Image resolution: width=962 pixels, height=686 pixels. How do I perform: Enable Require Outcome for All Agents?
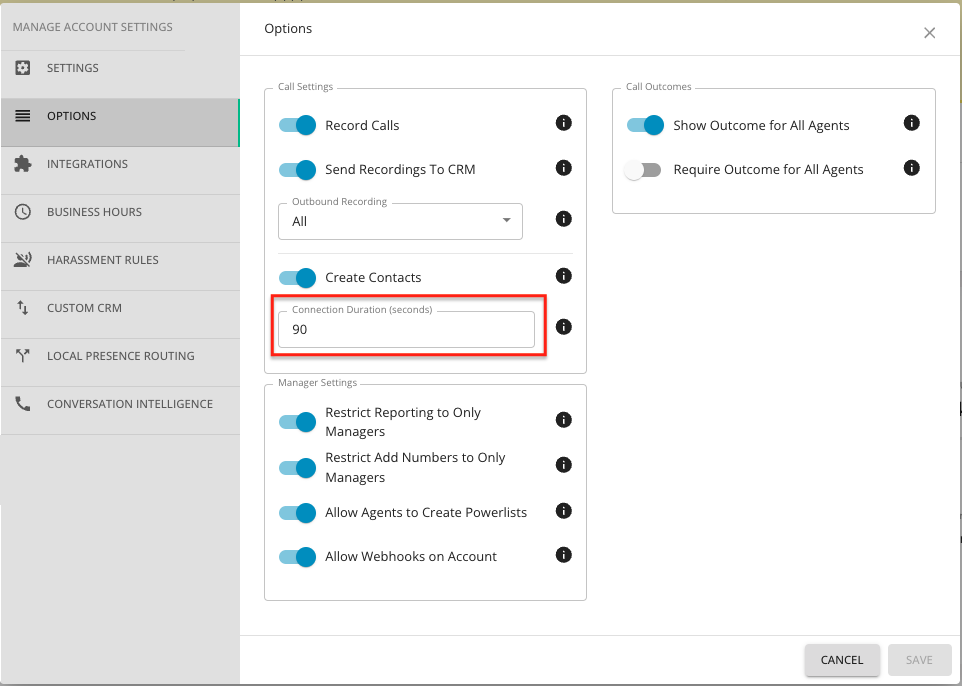tap(643, 170)
